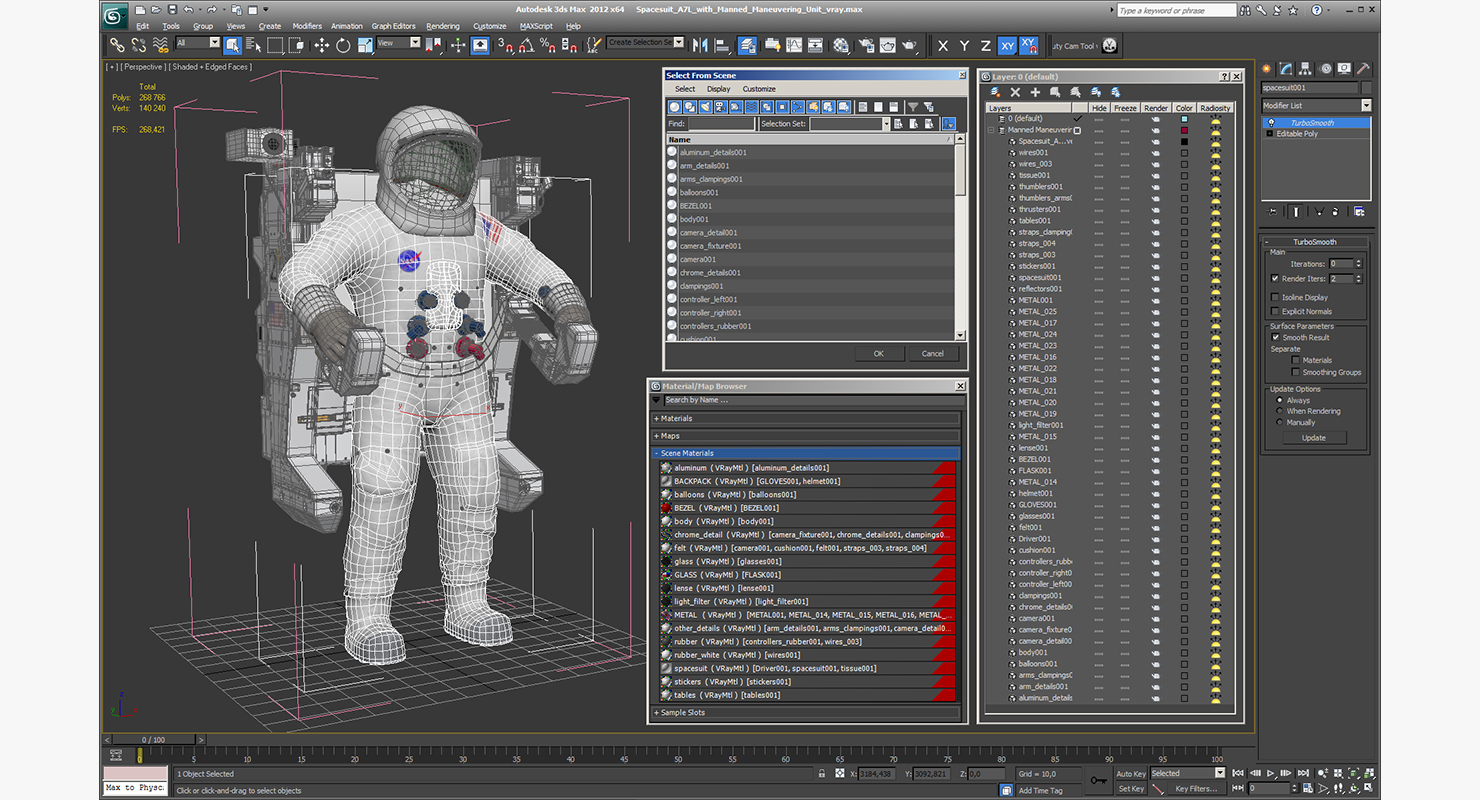Click the Render Production teapot icon
This screenshot has height=800, width=1480.
[909, 45]
